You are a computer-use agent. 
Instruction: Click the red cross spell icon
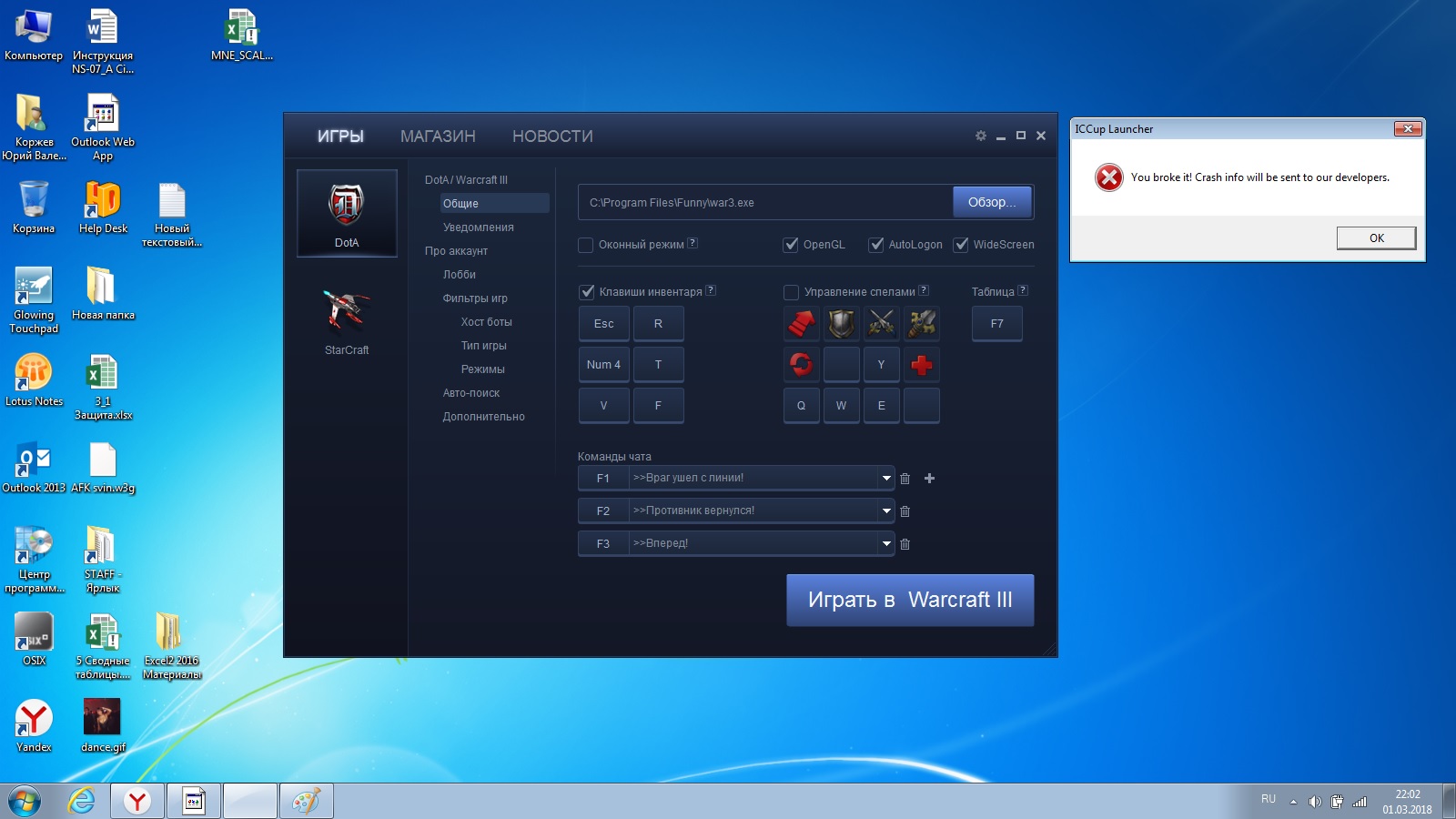[x=921, y=365]
